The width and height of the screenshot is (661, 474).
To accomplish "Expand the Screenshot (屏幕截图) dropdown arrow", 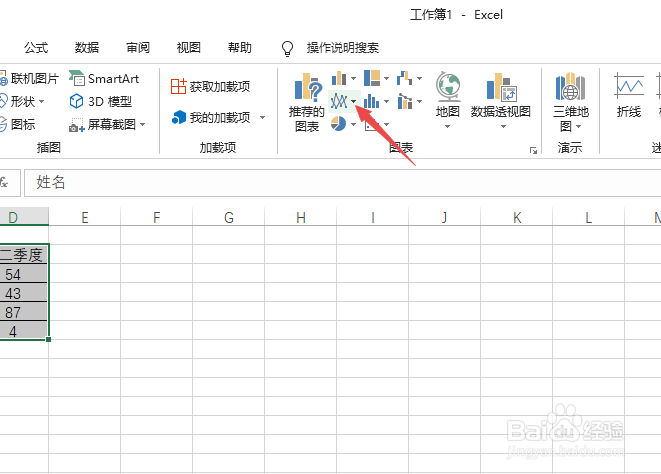I will (x=142, y=124).
